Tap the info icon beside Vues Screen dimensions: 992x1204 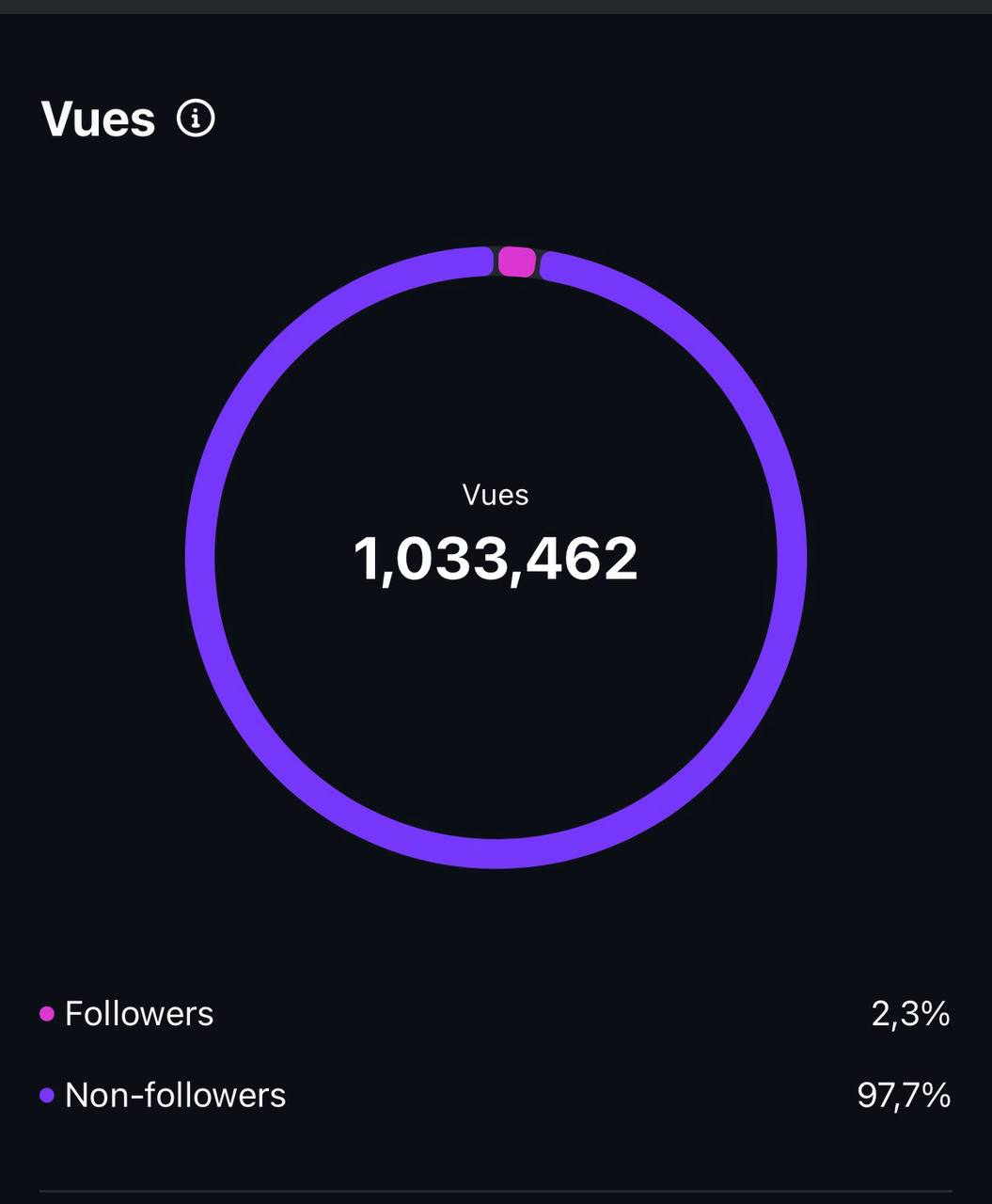196,119
